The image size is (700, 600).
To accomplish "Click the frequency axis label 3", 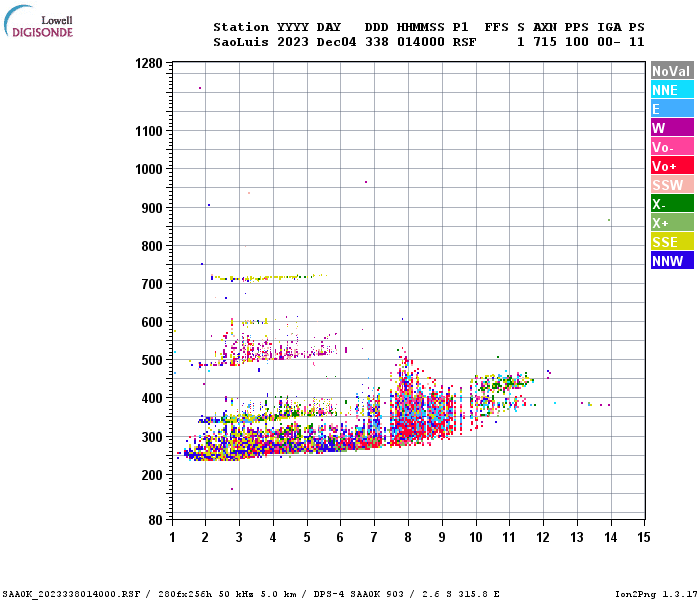I will pos(239,537).
